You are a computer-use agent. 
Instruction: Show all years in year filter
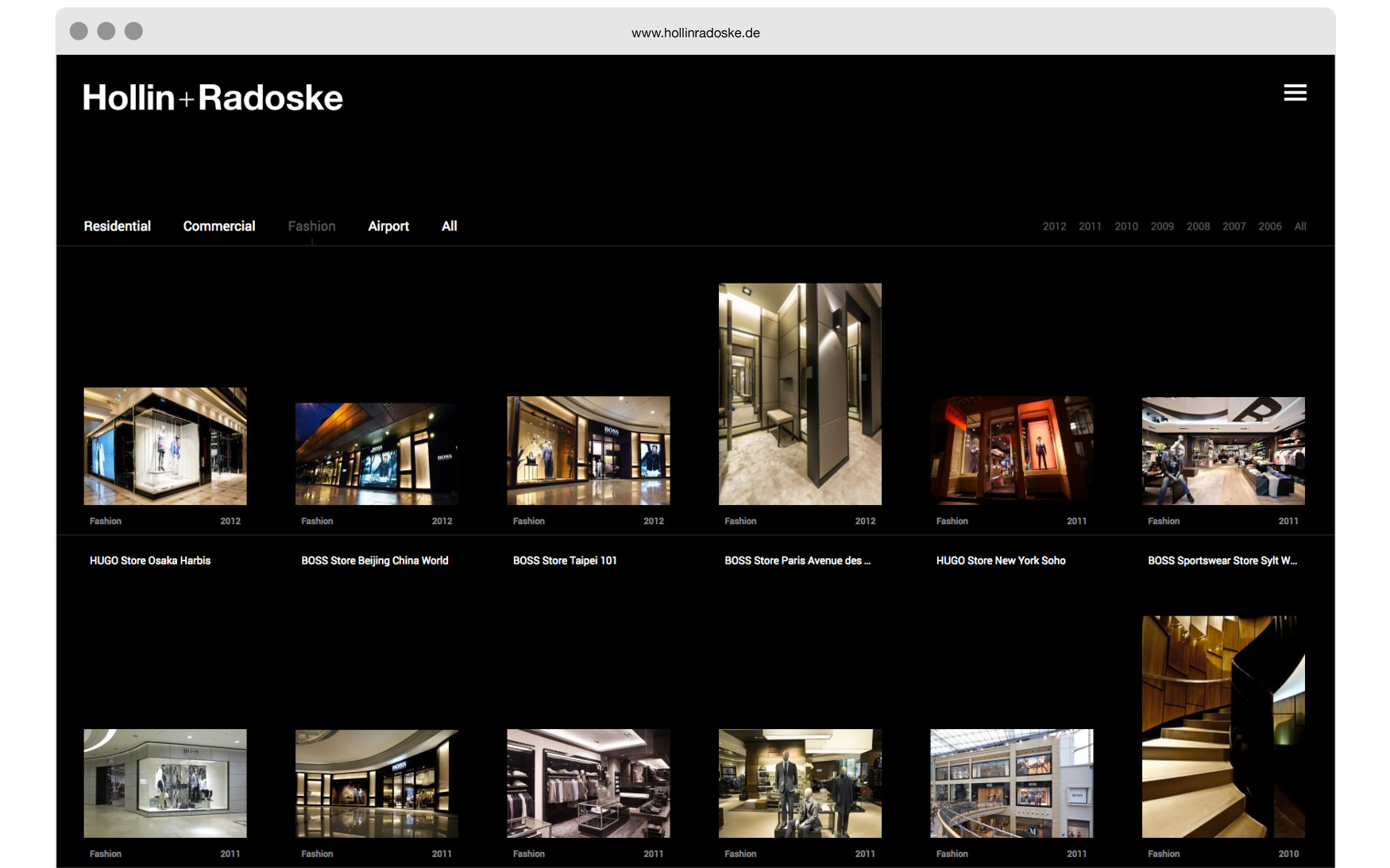[1300, 226]
